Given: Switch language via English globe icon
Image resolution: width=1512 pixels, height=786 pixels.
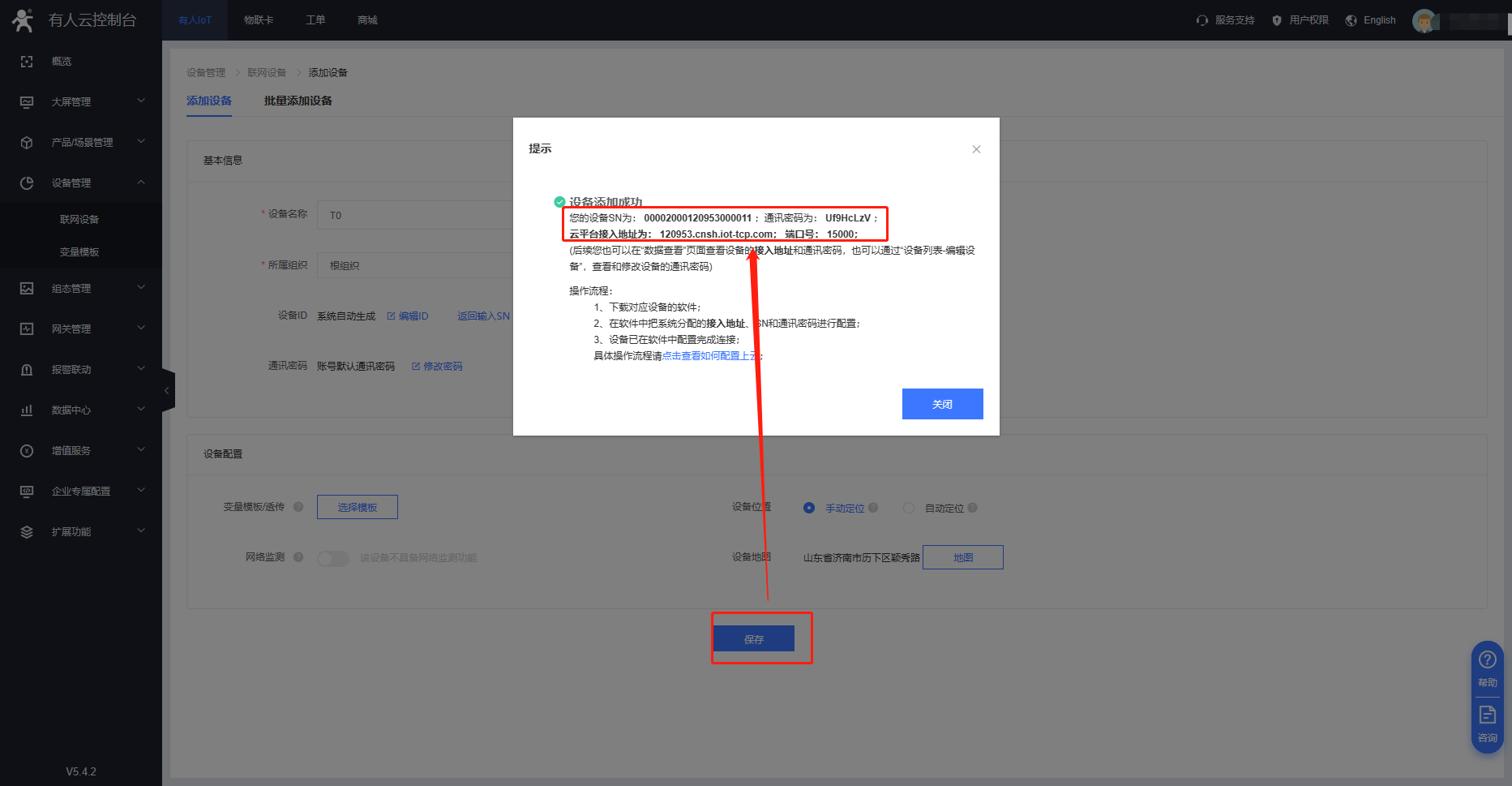Looking at the screenshot, I should tap(1351, 20).
